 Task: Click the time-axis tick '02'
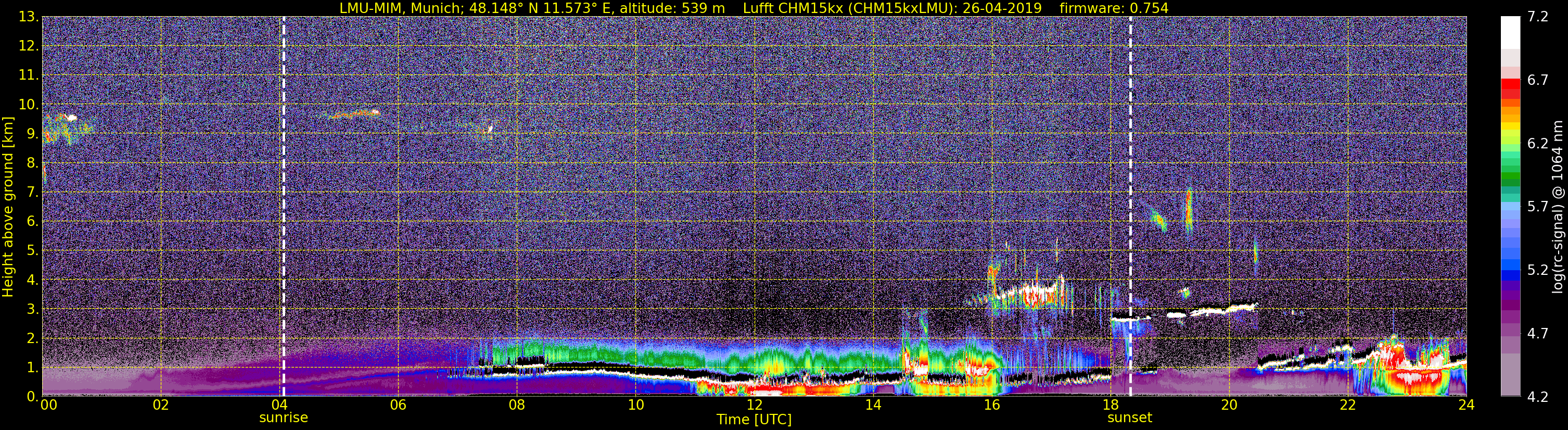click(161, 405)
